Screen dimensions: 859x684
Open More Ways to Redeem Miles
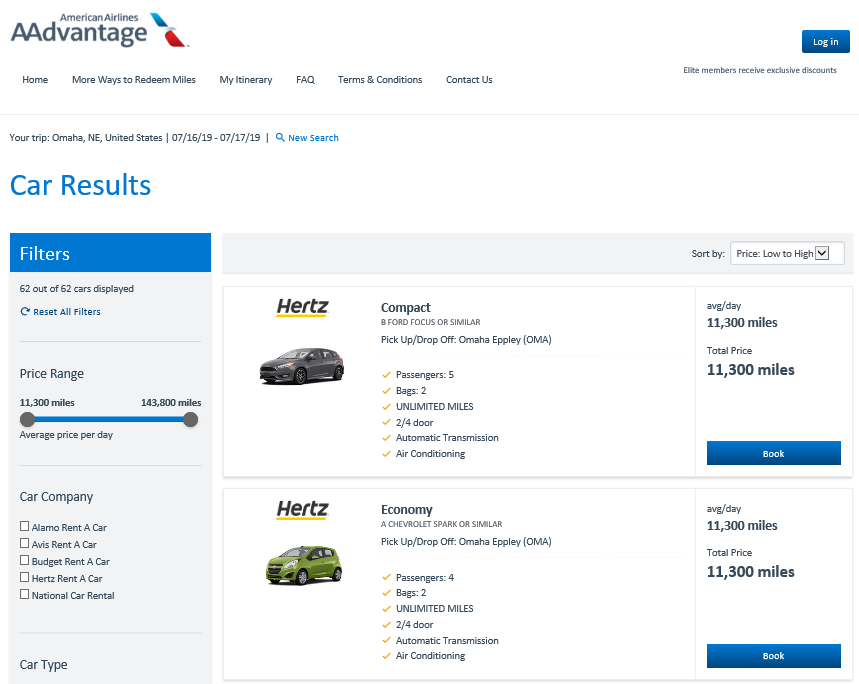134,80
